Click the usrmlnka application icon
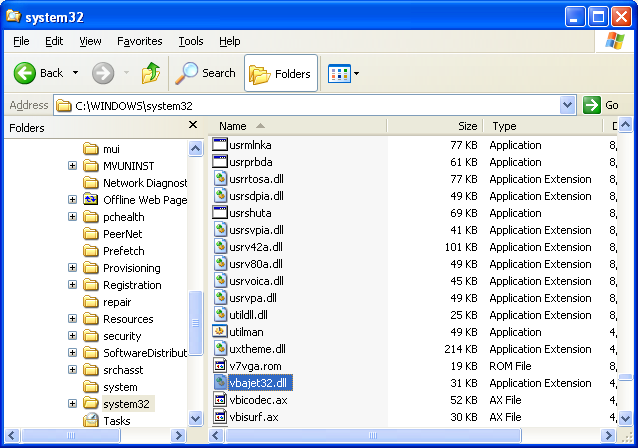 [220, 145]
